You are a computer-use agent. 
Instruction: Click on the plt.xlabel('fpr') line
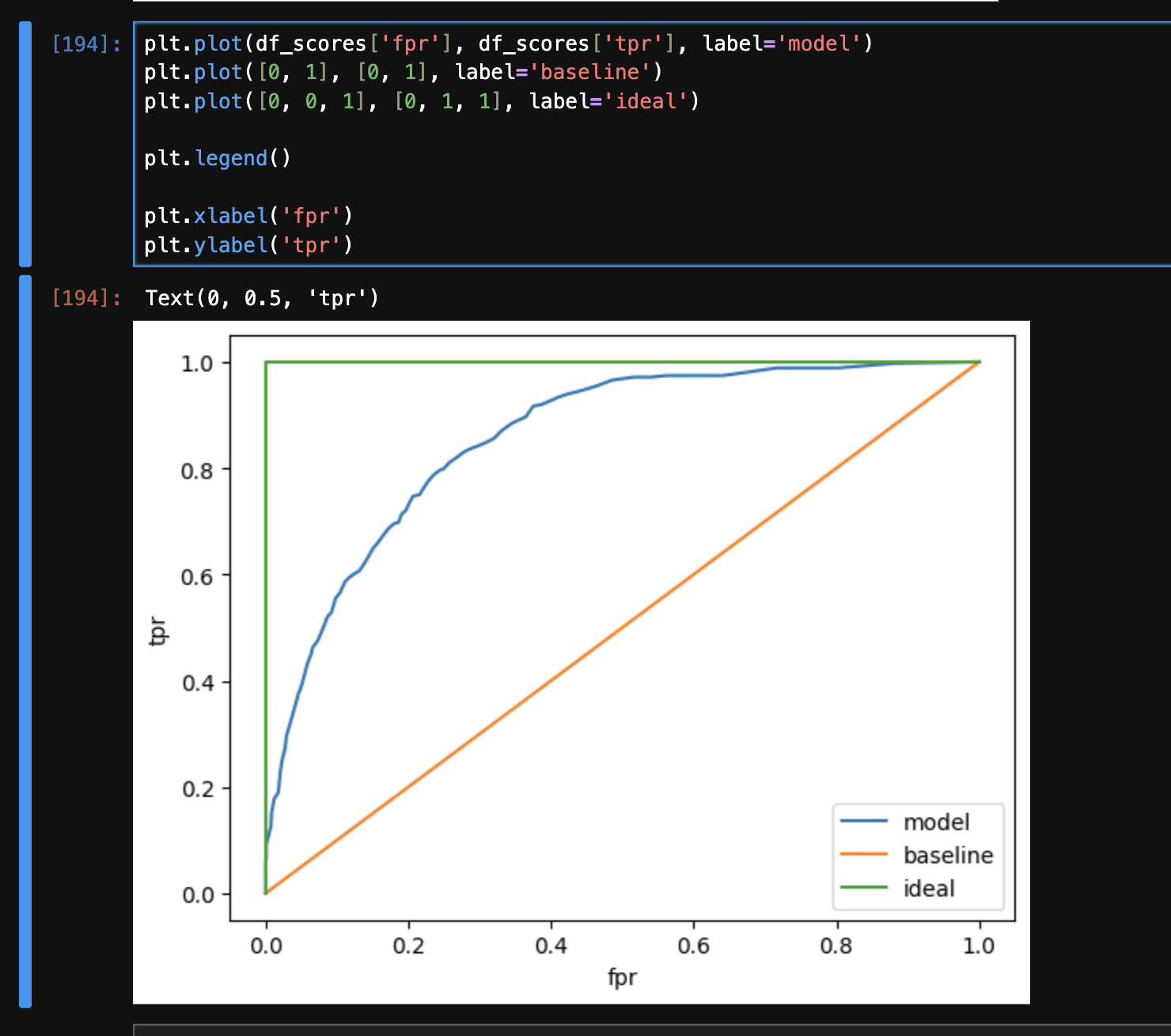(x=248, y=217)
